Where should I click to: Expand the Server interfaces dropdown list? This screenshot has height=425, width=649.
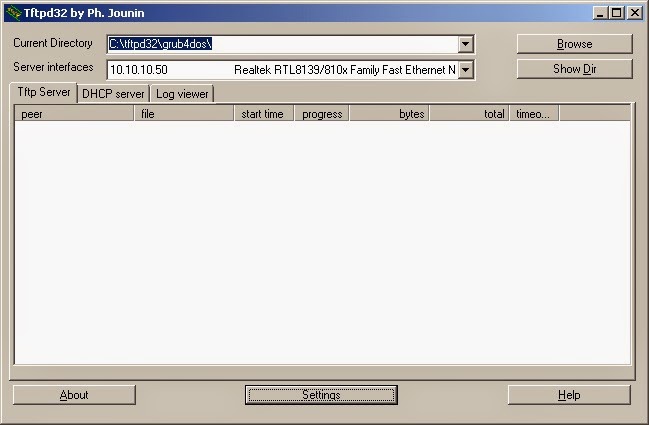tap(466, 70)
